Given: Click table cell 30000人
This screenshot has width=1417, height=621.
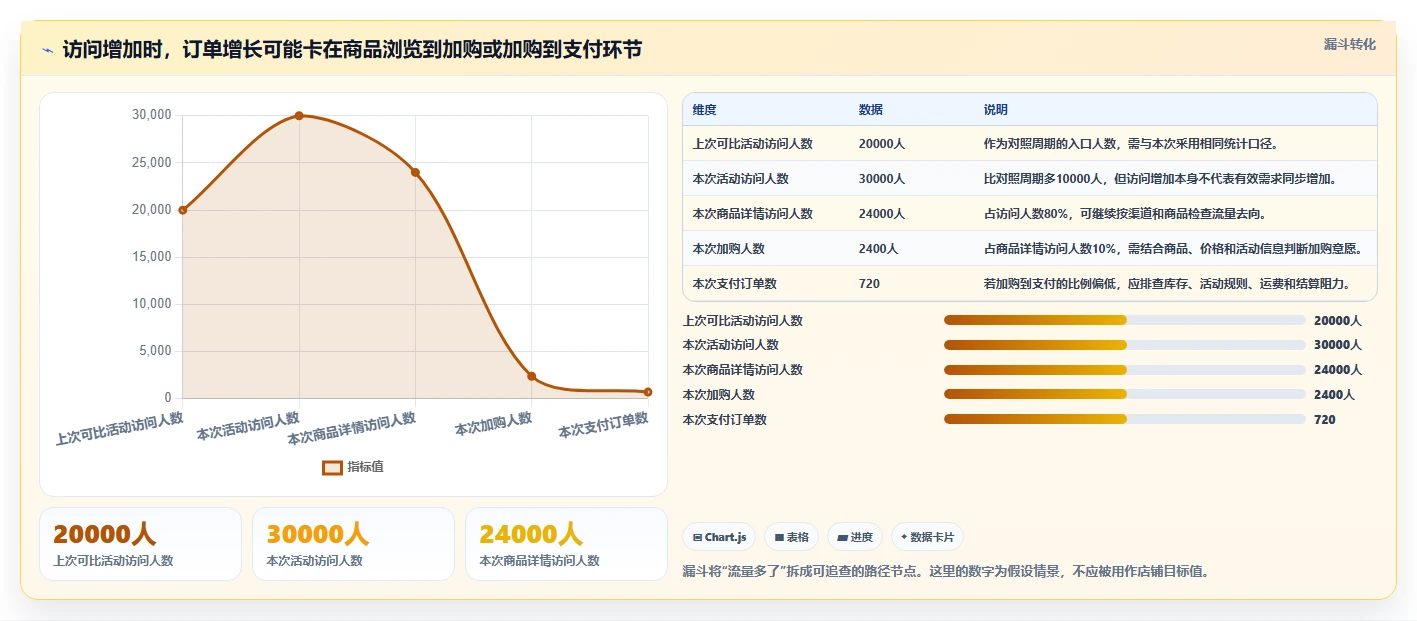Looking at the screenshot, I should [882, 179].
